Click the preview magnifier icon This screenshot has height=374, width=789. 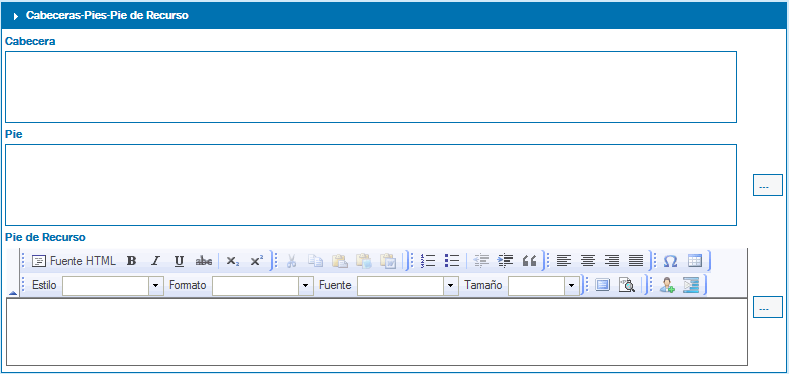(x=626, y=285)
